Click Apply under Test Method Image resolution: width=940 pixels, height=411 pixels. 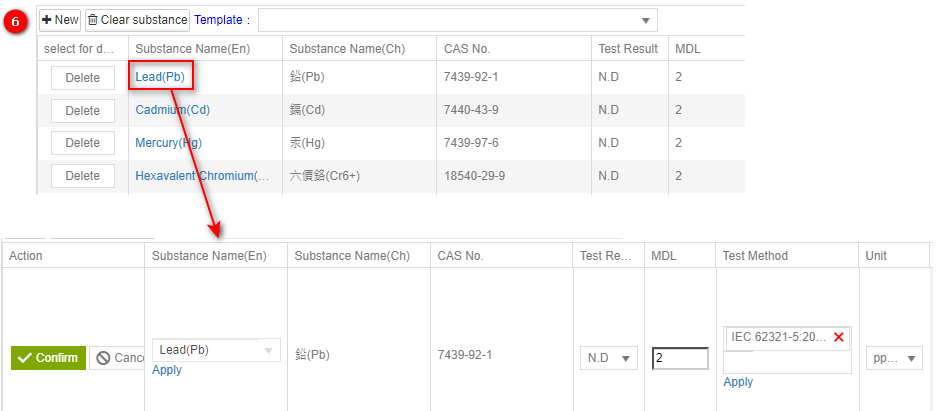click(738, 382)
